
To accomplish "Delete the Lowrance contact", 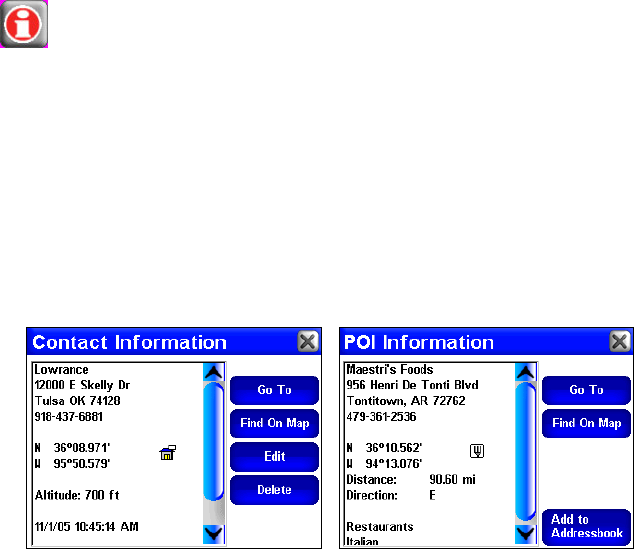I will pyautogui.click(x=274, y=490).
